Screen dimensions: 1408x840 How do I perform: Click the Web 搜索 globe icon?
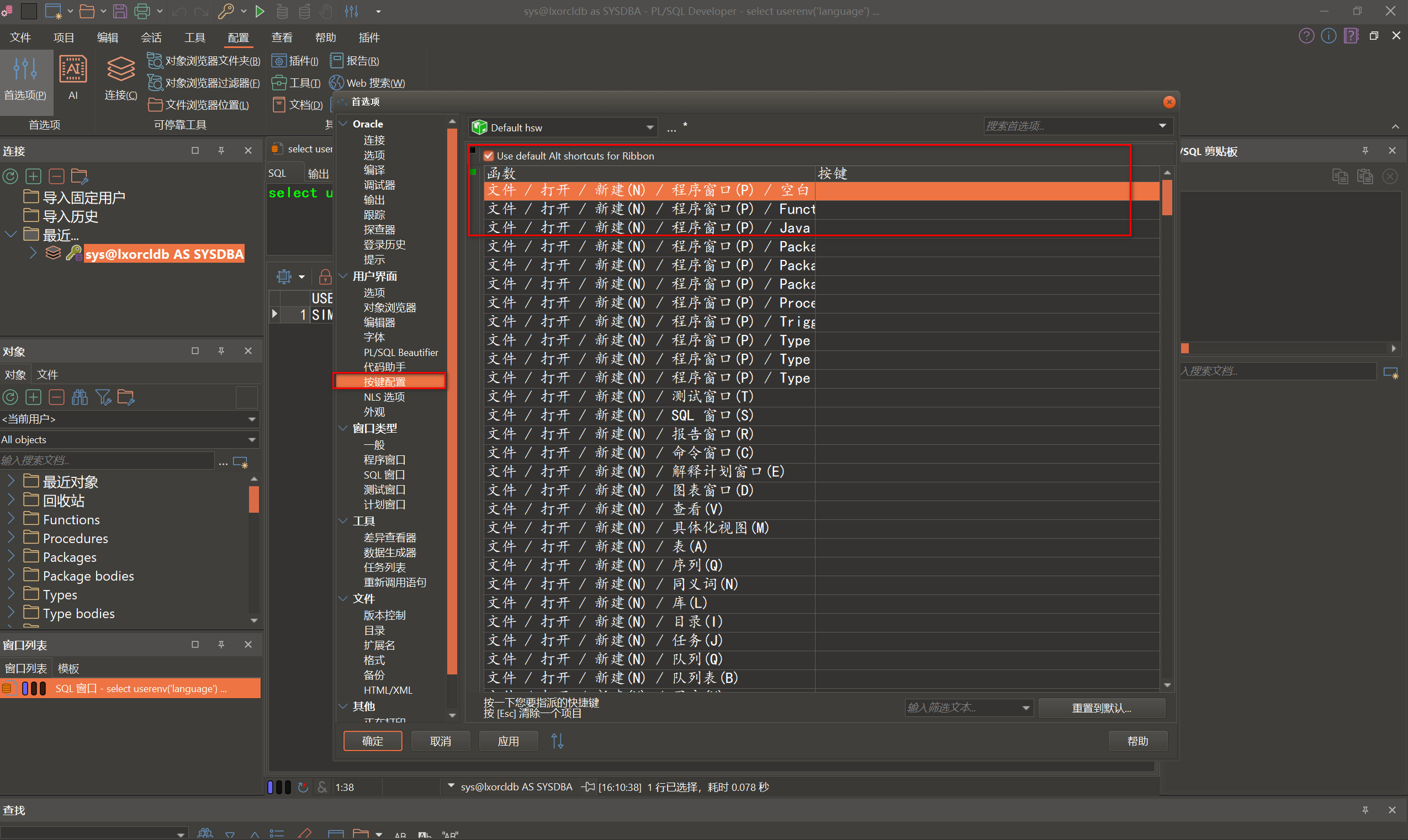click(x=336, y=83)
